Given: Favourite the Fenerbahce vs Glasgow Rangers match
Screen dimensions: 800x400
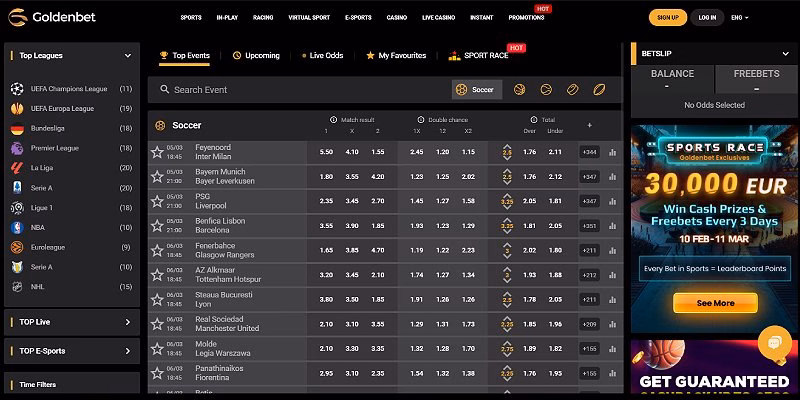Looking at the screenshot, I should (x=157, y=251).
